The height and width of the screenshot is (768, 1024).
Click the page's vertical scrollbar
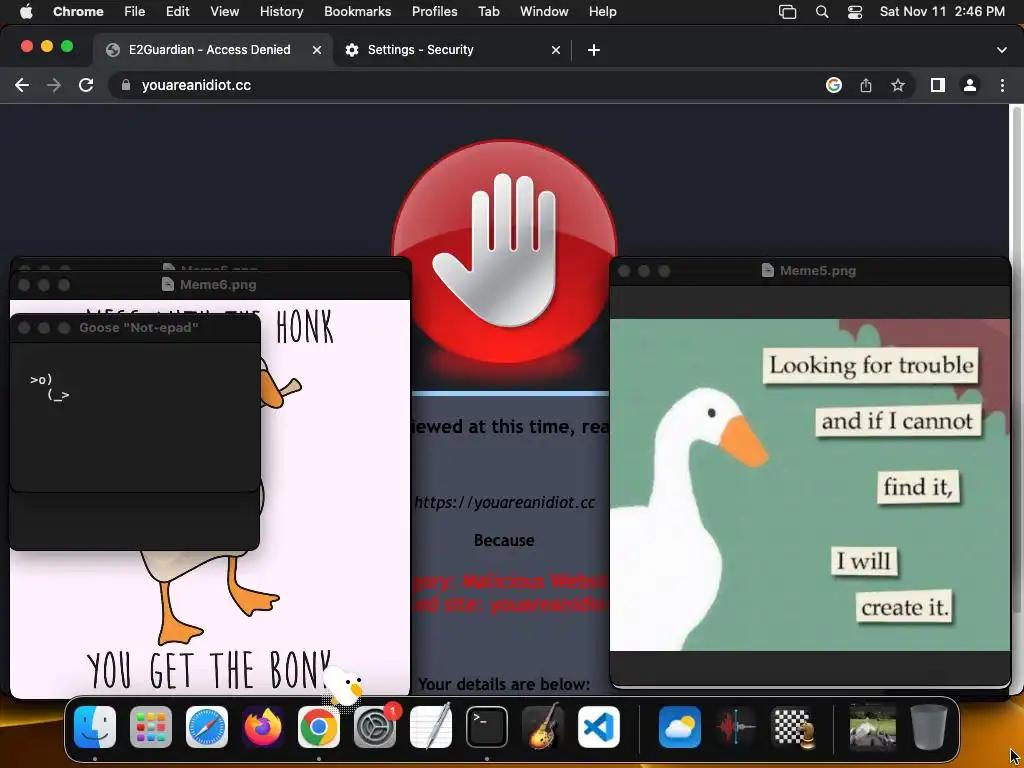(1017, 359)
